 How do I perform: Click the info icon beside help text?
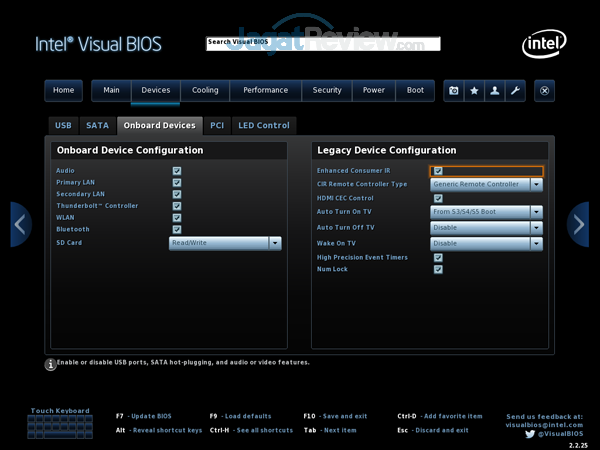click(x=50, y=364)
